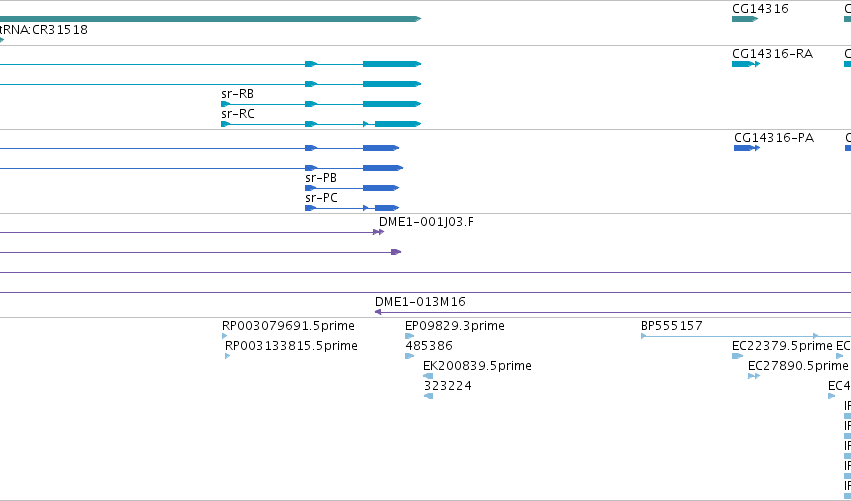Screen dimensions: 851x501
Task: Select EP09829.3prime label
Action: point(455,326)
